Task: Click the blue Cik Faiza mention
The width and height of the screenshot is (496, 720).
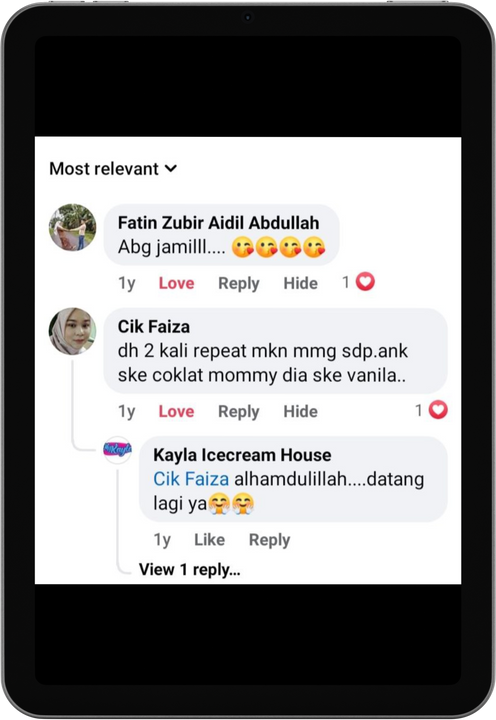Action: [x=191, y=479]
